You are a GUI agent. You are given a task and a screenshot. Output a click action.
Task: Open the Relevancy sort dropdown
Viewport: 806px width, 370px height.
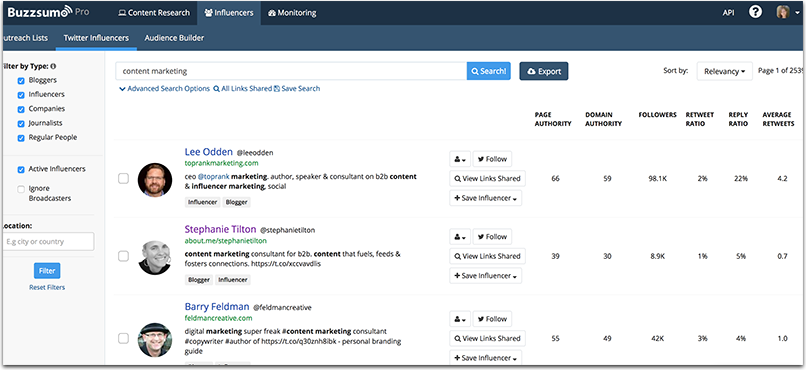(x=724, y=71)
